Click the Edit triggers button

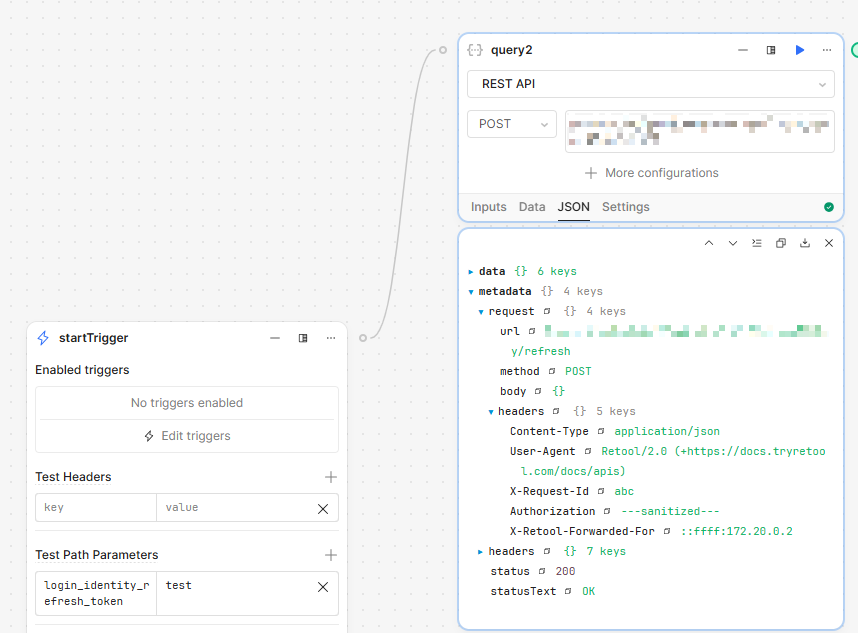click(187, 436)
